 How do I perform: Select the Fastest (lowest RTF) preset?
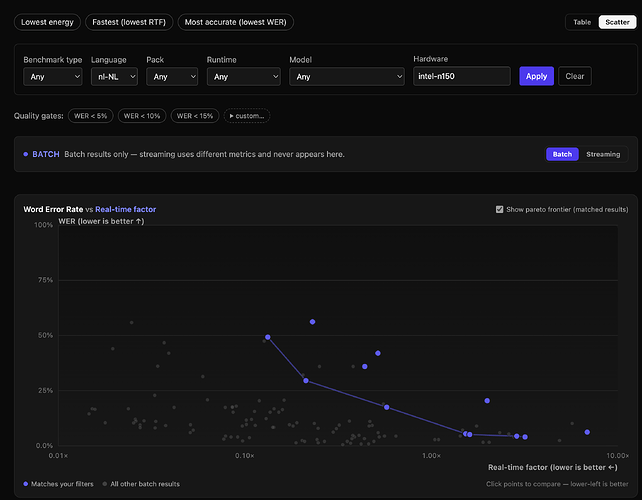(x=129, y=22)
